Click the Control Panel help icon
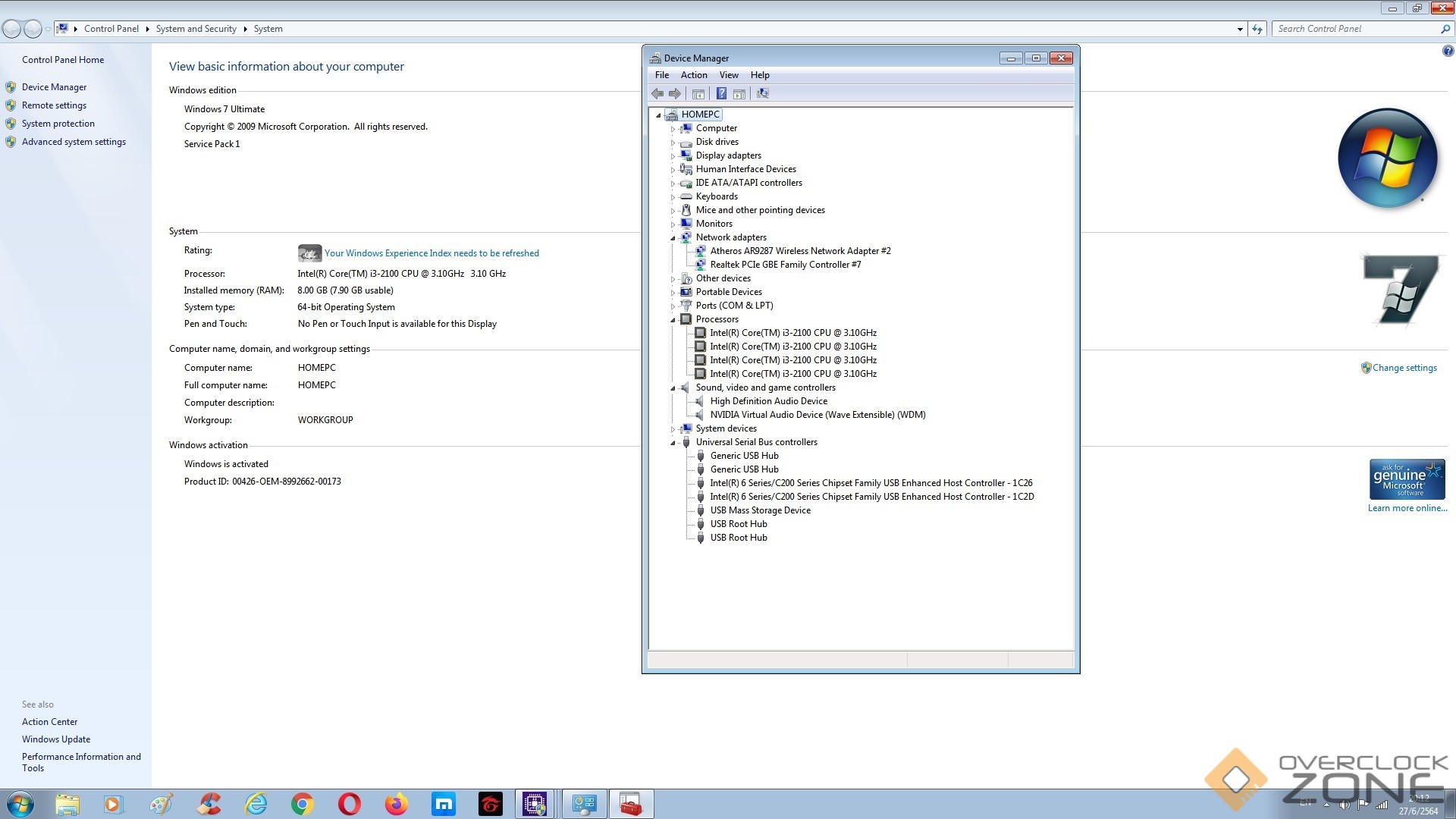The width and height of the screenshot is (1456, 819). tap(1448, 52)
